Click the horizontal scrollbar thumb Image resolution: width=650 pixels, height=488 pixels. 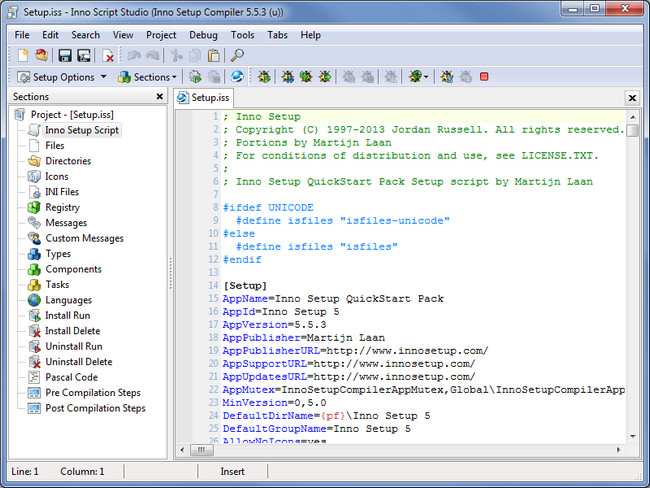pyautogui.click(x=201, y=449)
